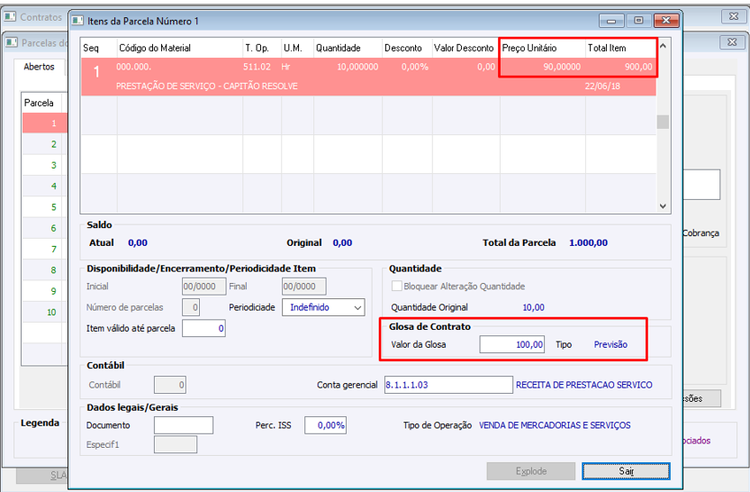The height and width of the screenshot is (492, 750).
Task: Close the Parcelas background window
Action: click(x=732, y=42)
